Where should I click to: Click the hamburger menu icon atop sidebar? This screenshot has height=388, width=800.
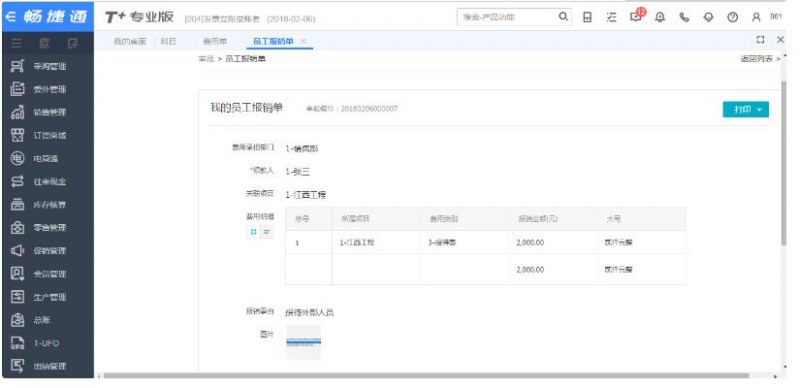pyautogui.click(x=17, y=43)
